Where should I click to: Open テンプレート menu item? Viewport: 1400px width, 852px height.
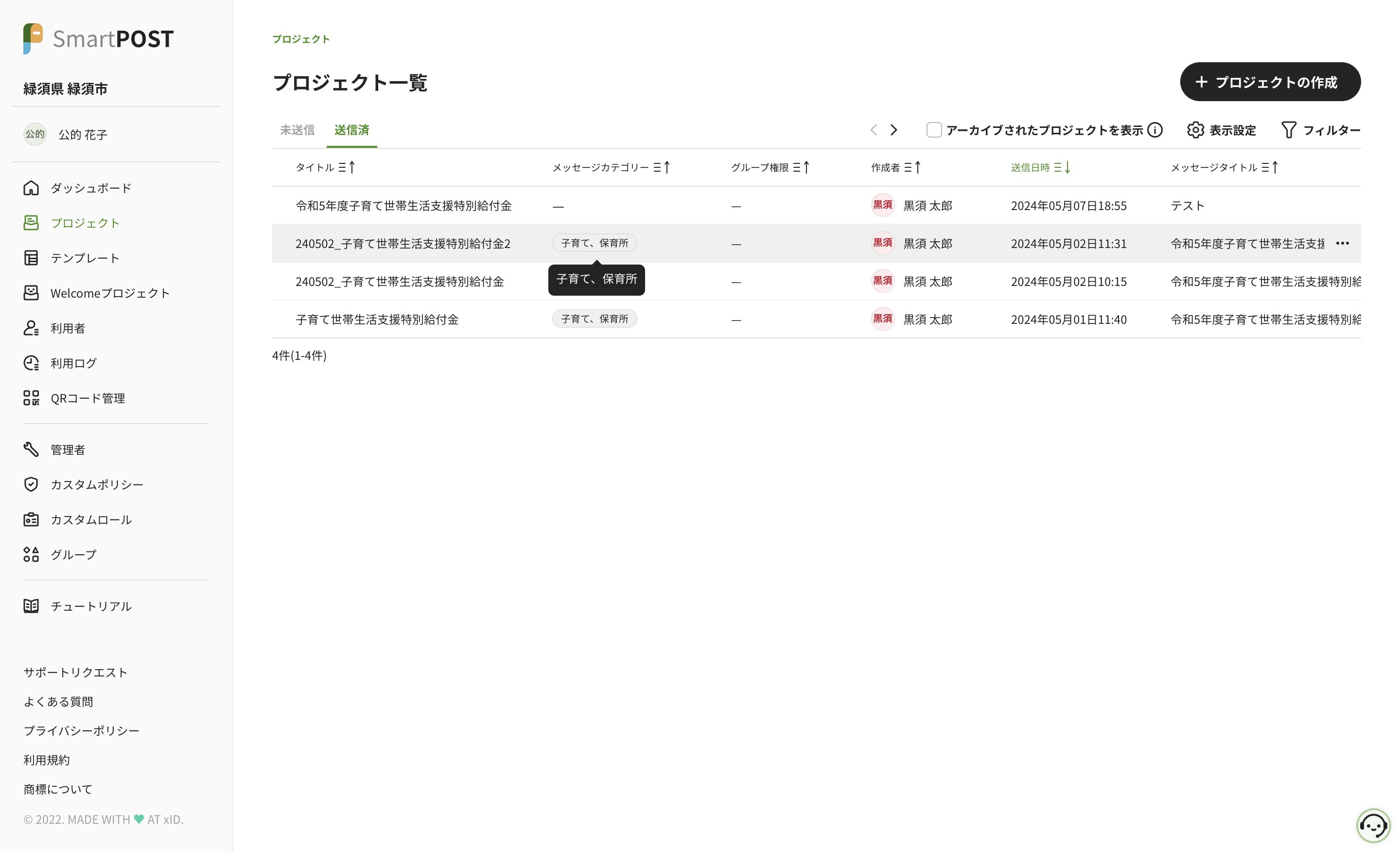point(85,258)
